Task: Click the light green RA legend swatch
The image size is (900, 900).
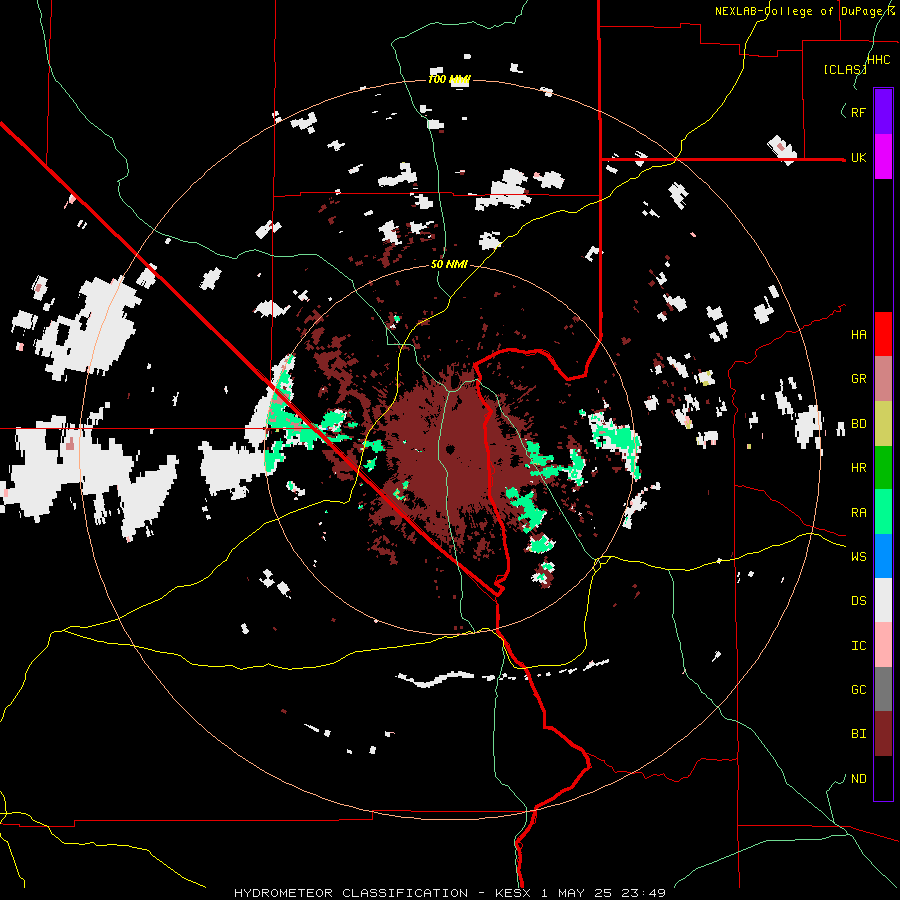Action: point(883,512)
